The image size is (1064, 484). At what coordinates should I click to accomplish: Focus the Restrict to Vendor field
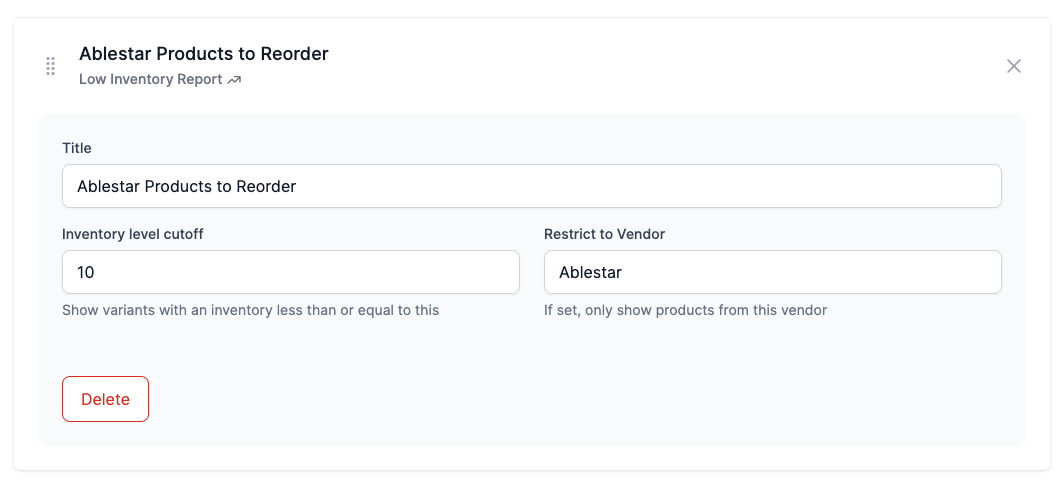[x=773, y=272]
